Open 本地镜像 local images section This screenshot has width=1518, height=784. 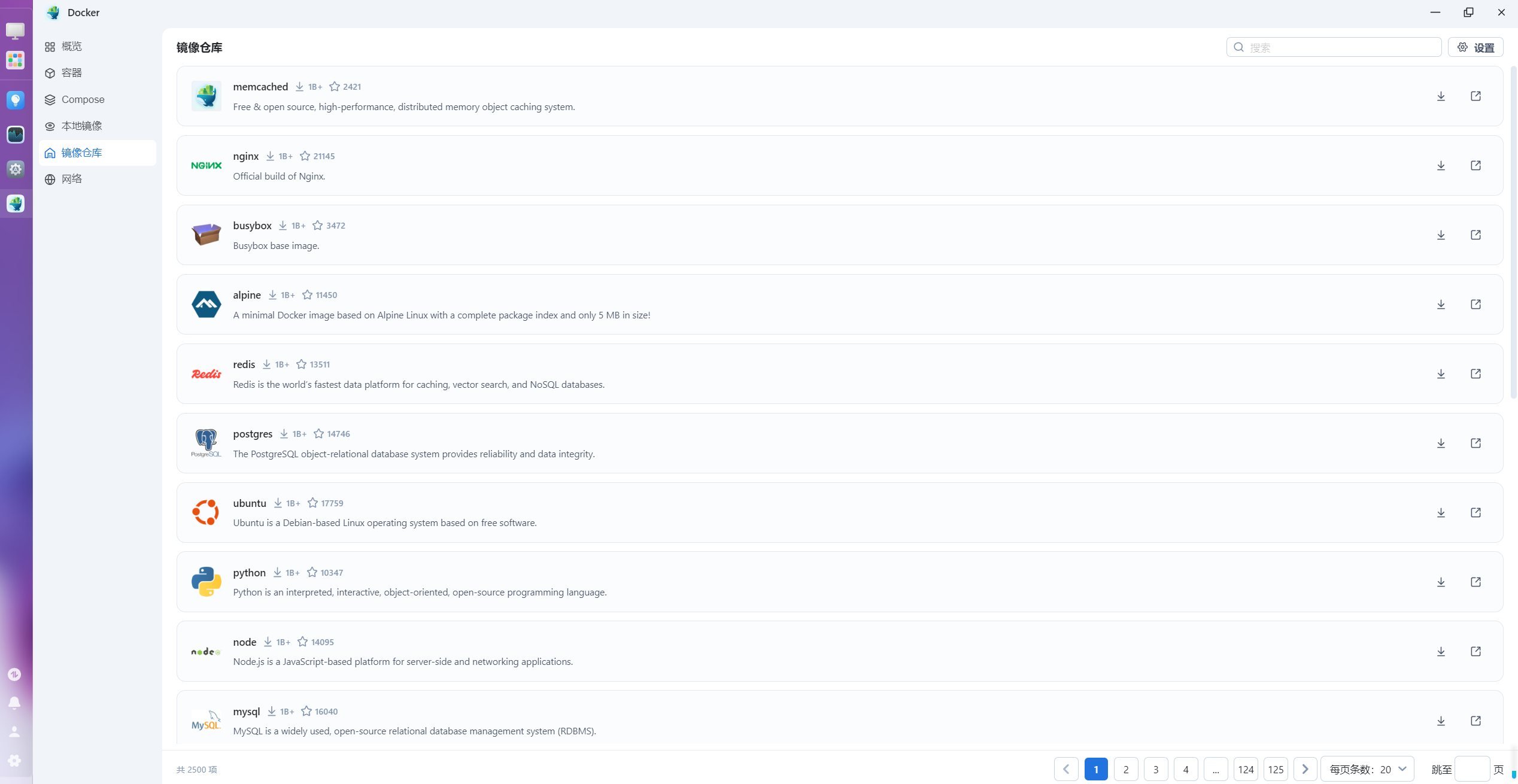click(81, 126)
